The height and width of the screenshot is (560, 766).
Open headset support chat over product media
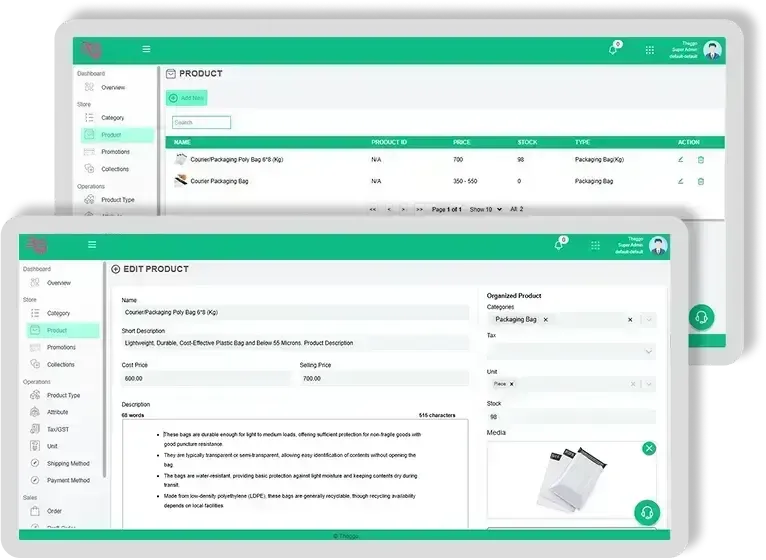pyautogui.click(x=646, y=512)
